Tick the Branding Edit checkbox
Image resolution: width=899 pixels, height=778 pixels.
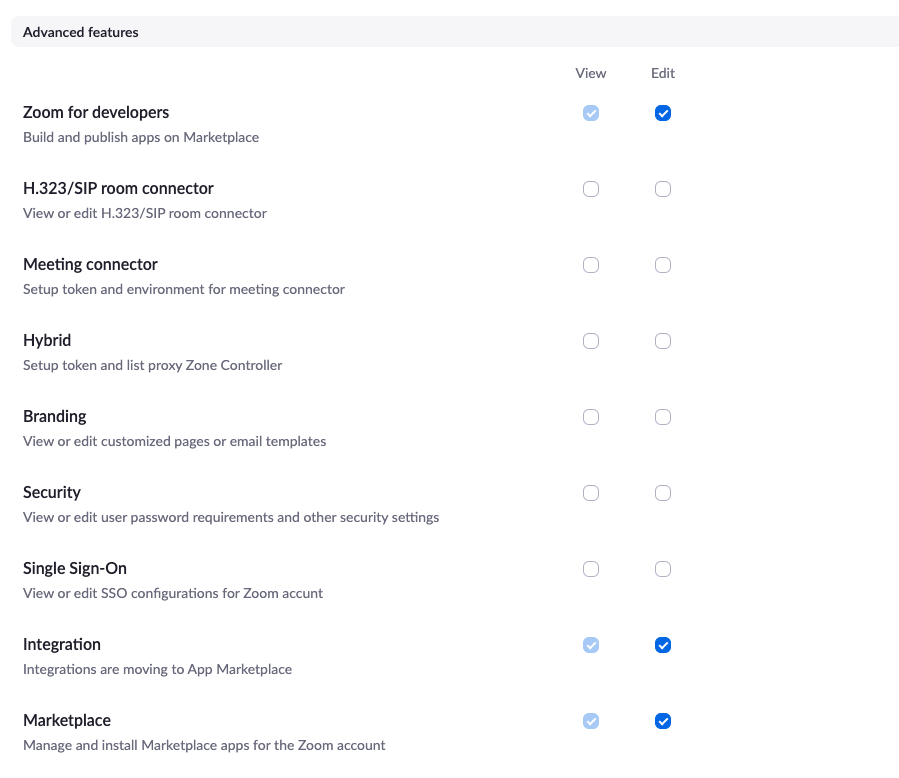coord(663,417)
